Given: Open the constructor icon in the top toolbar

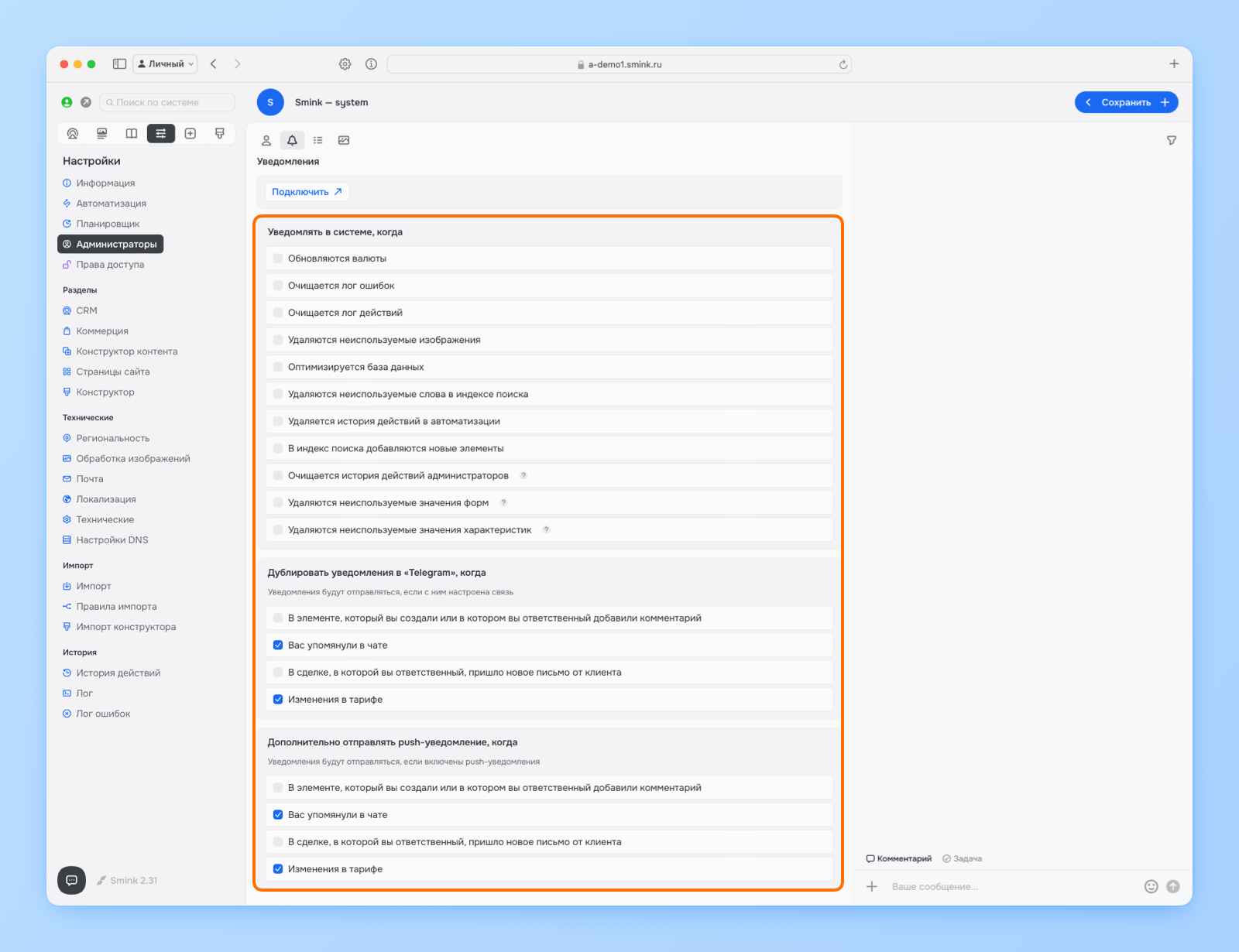Looking at the screenshot, I should (220, 133).
